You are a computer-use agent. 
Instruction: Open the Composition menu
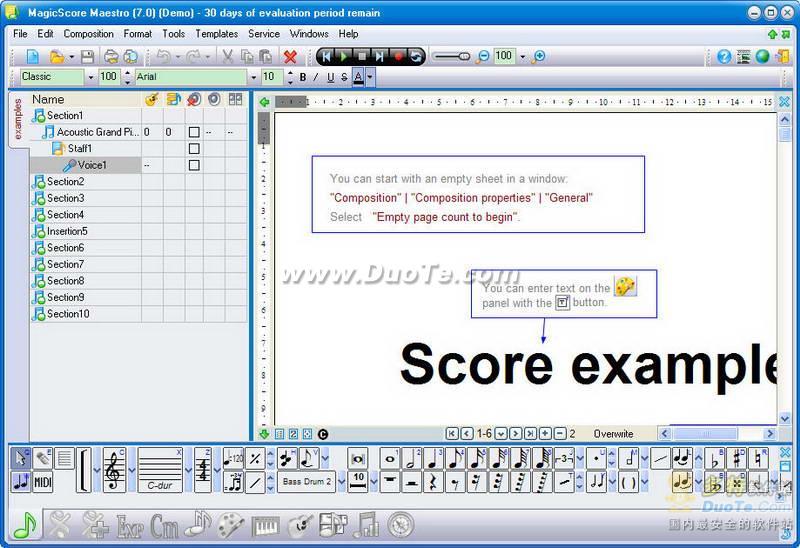88,34
